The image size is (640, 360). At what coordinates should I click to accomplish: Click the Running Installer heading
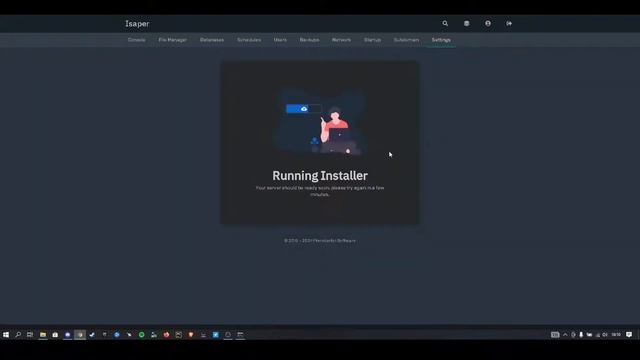(320, 176)
